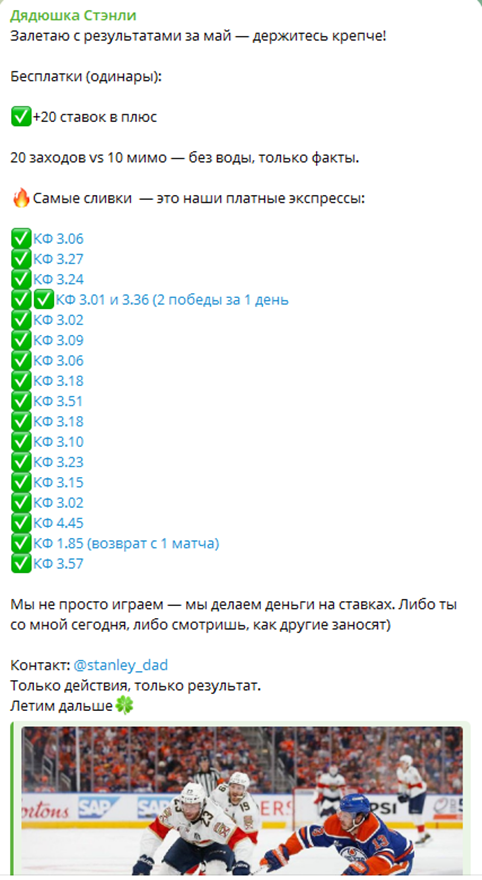Click the checkmark emoji beside КФ 4.45
Screen dimensions: 482x880
21,523
